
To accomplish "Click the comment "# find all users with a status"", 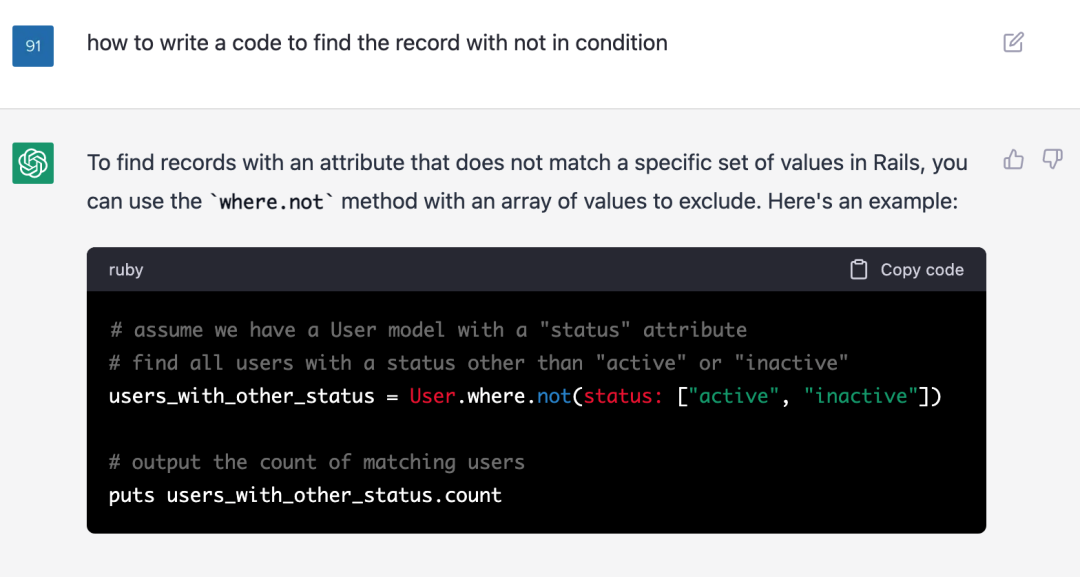I will tap(478, 363).
